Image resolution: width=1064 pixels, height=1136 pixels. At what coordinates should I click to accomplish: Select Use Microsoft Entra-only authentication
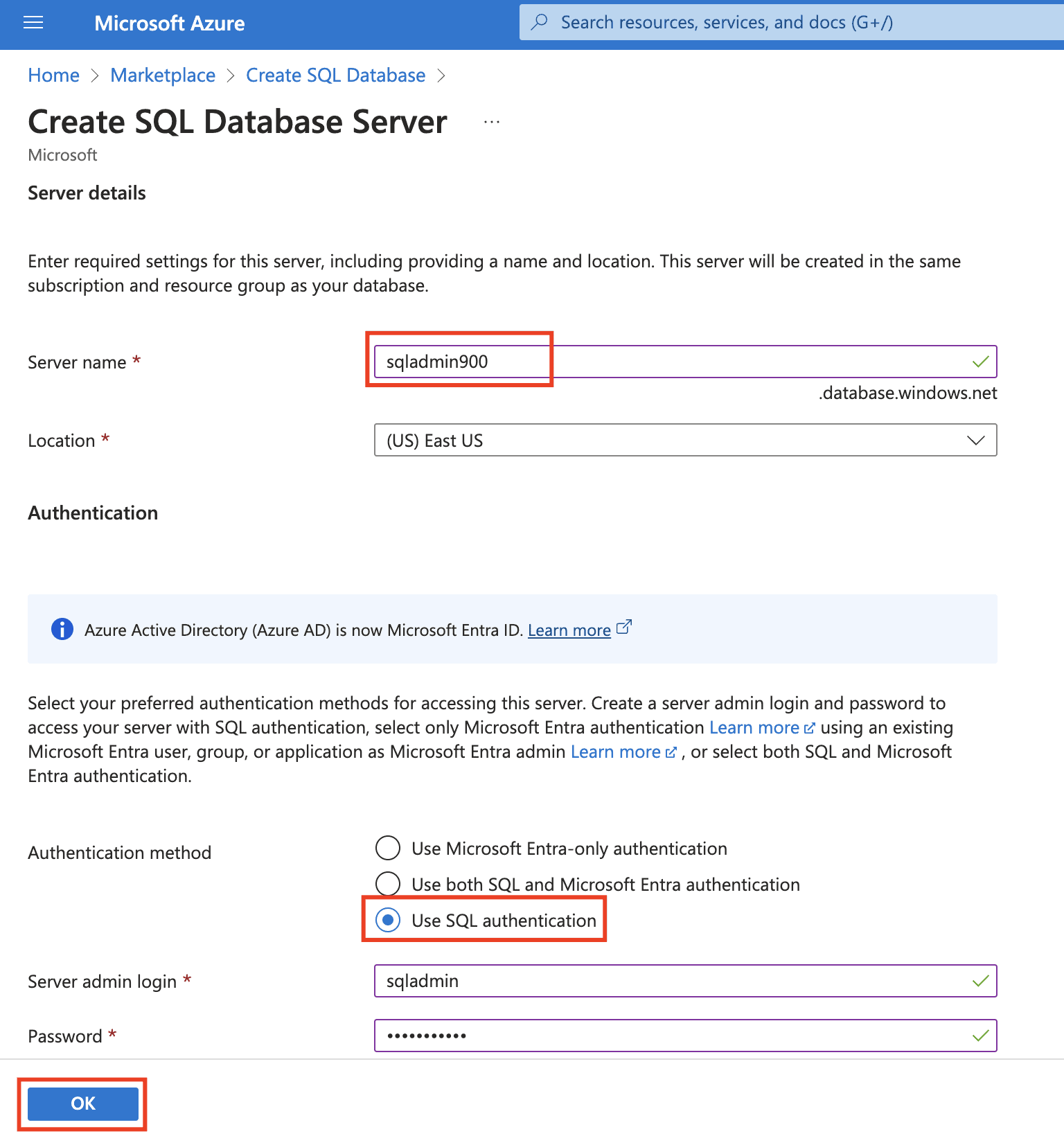388,848
